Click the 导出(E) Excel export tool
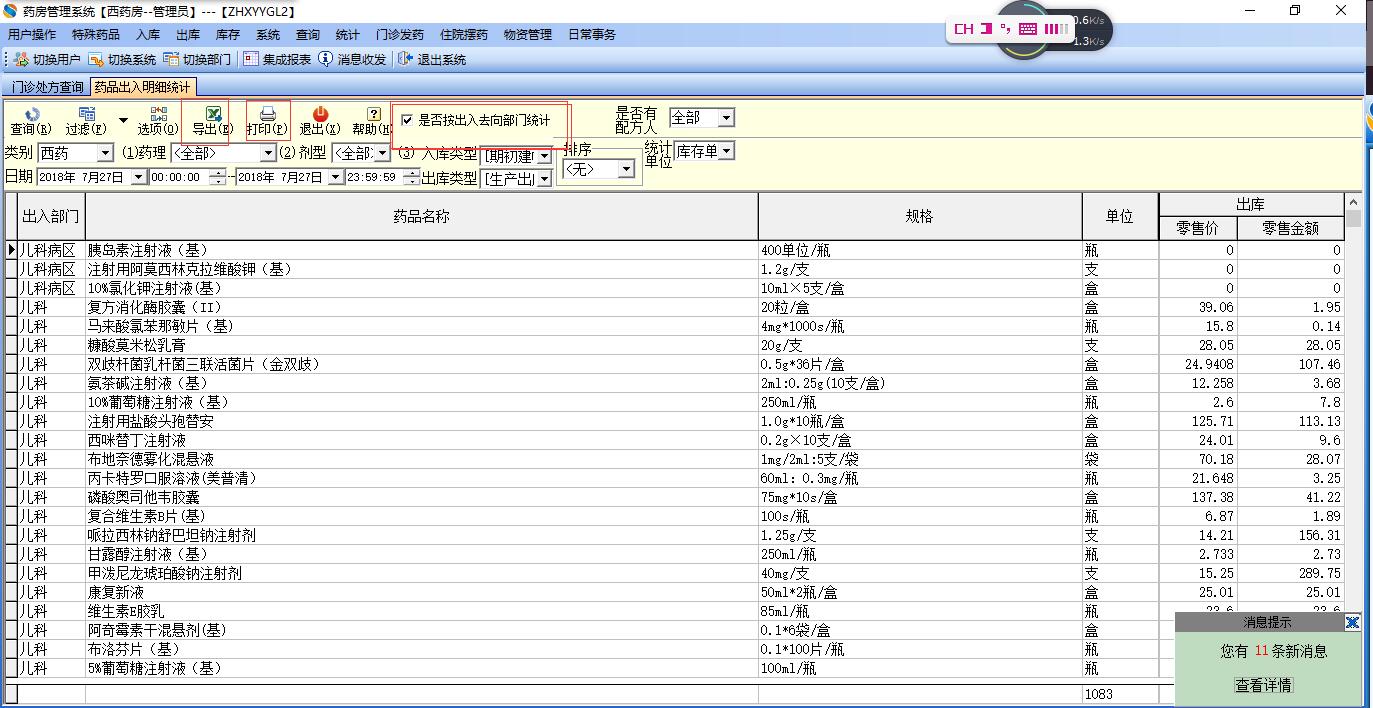This screenshot has width=1373, height=708. coord(213,121)
